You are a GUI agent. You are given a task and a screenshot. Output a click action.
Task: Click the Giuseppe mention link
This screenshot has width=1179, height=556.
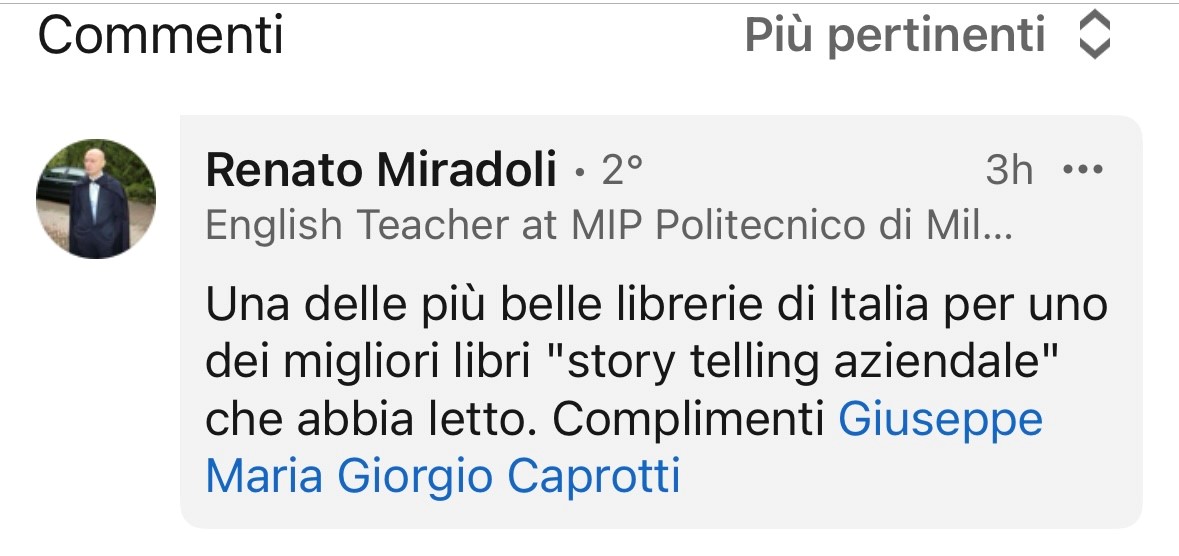click(940, 420)
